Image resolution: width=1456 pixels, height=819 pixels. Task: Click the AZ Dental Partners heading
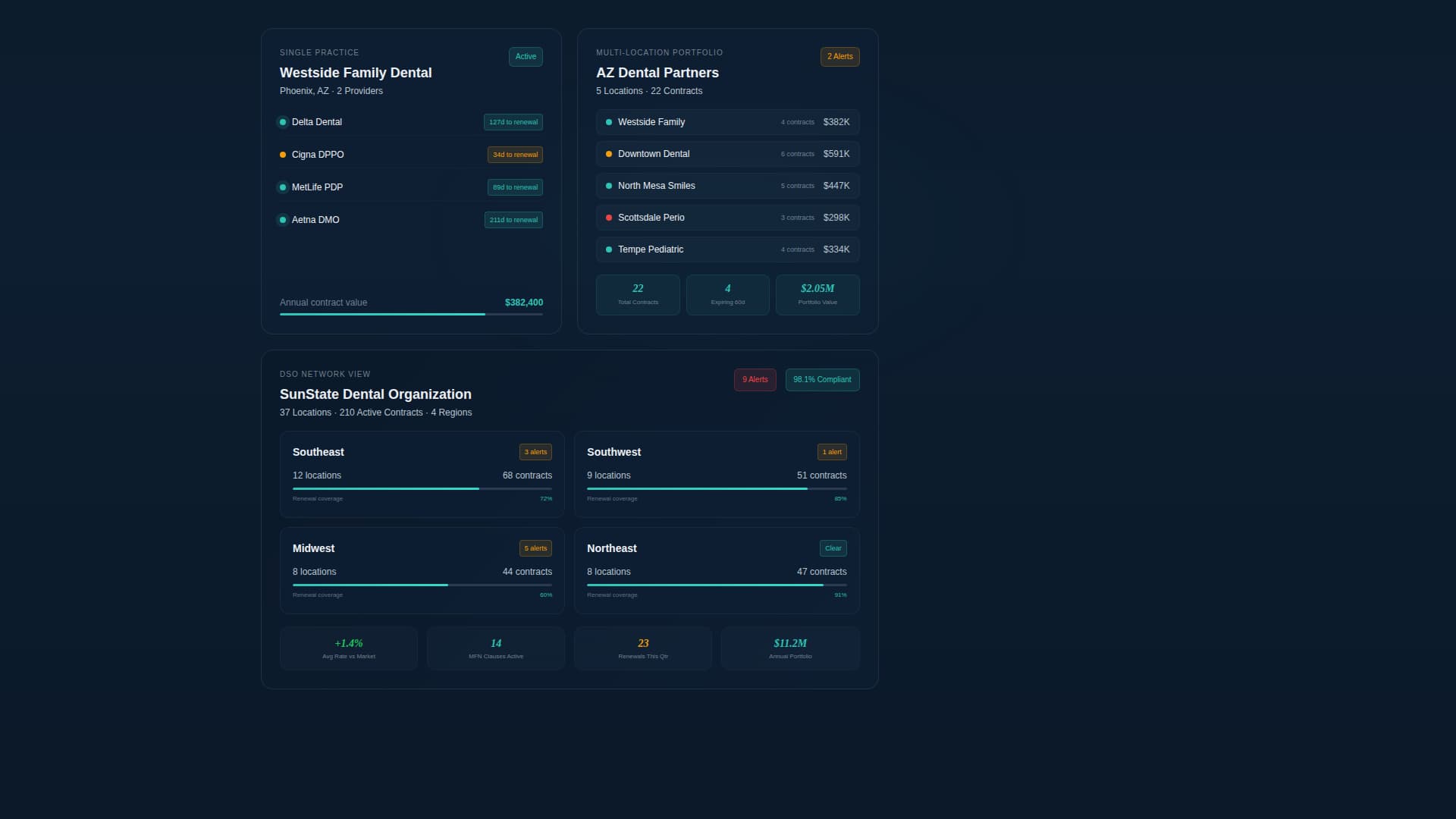[x=657, y=73]
